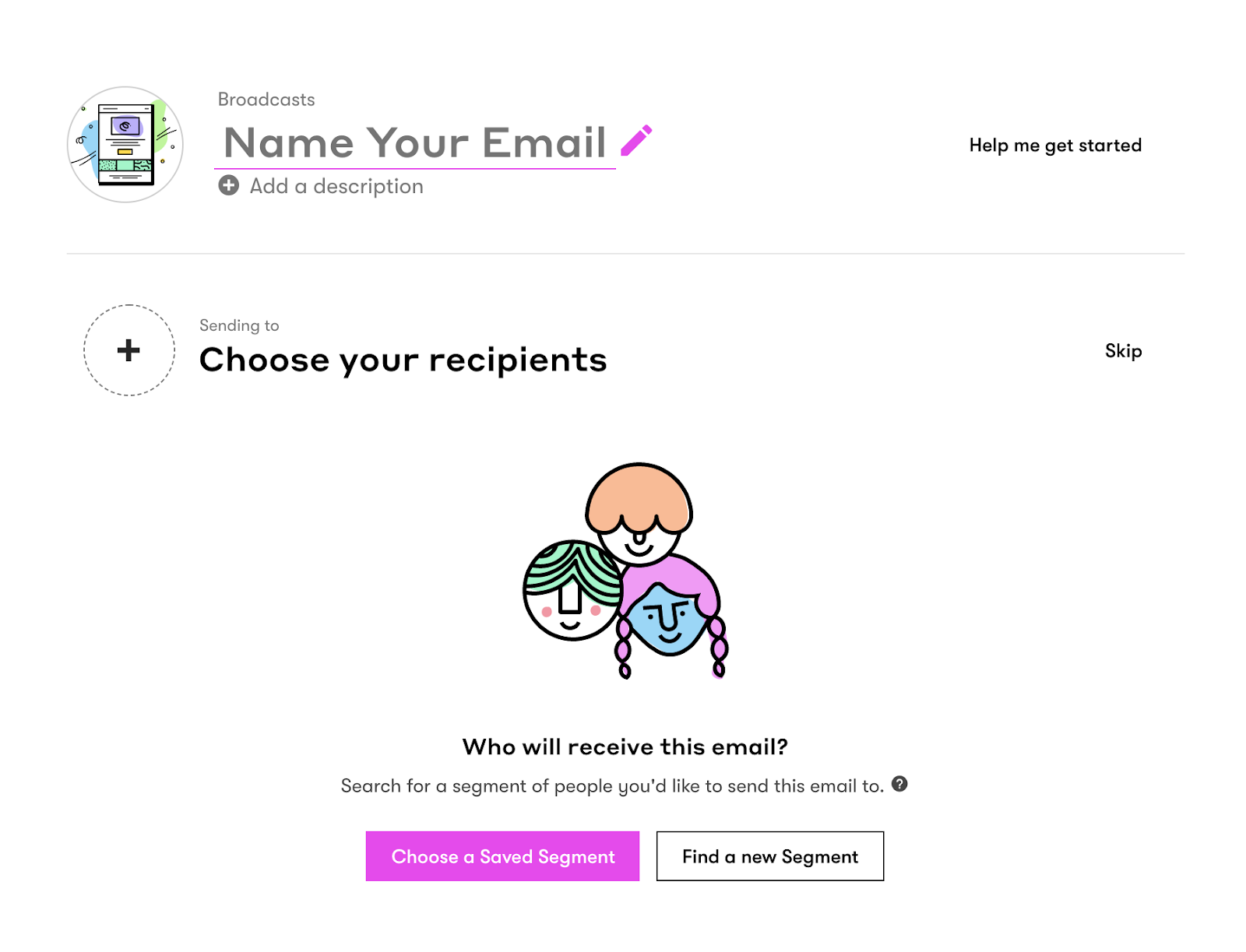Viewport: 1246px width, 952px height.
Task: Edit the Name Your Email title field
Action: tap(415, 143)
